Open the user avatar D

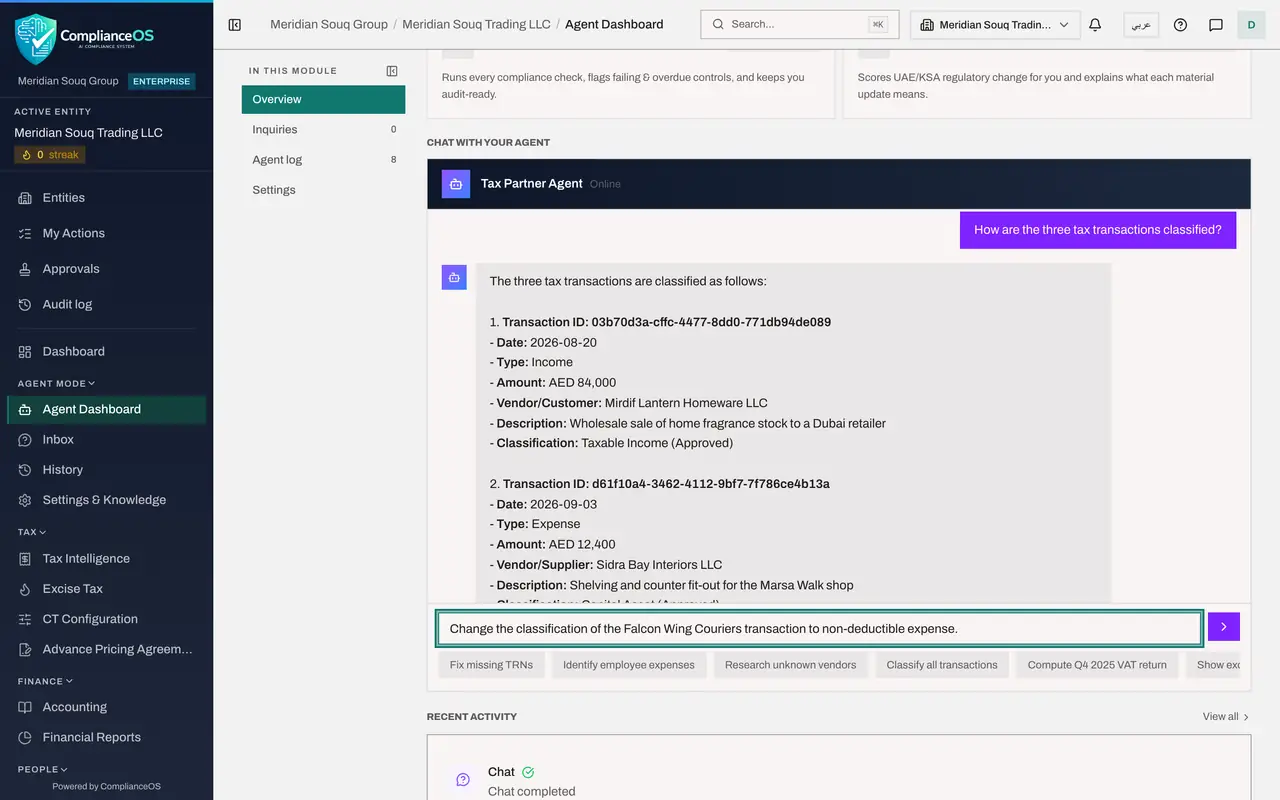(x=1251, y=25)
